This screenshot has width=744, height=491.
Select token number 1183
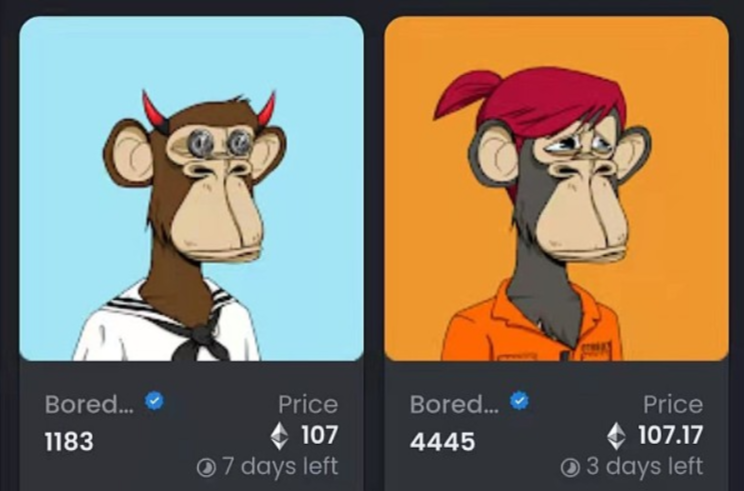tap(69, 442)
